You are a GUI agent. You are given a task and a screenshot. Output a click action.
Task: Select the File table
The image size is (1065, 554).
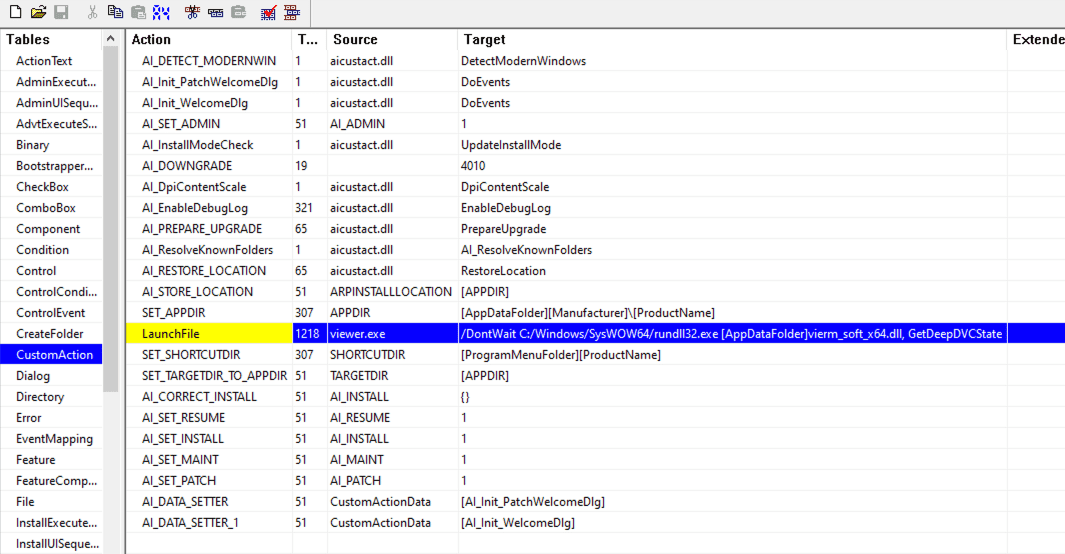pos(25,502)
